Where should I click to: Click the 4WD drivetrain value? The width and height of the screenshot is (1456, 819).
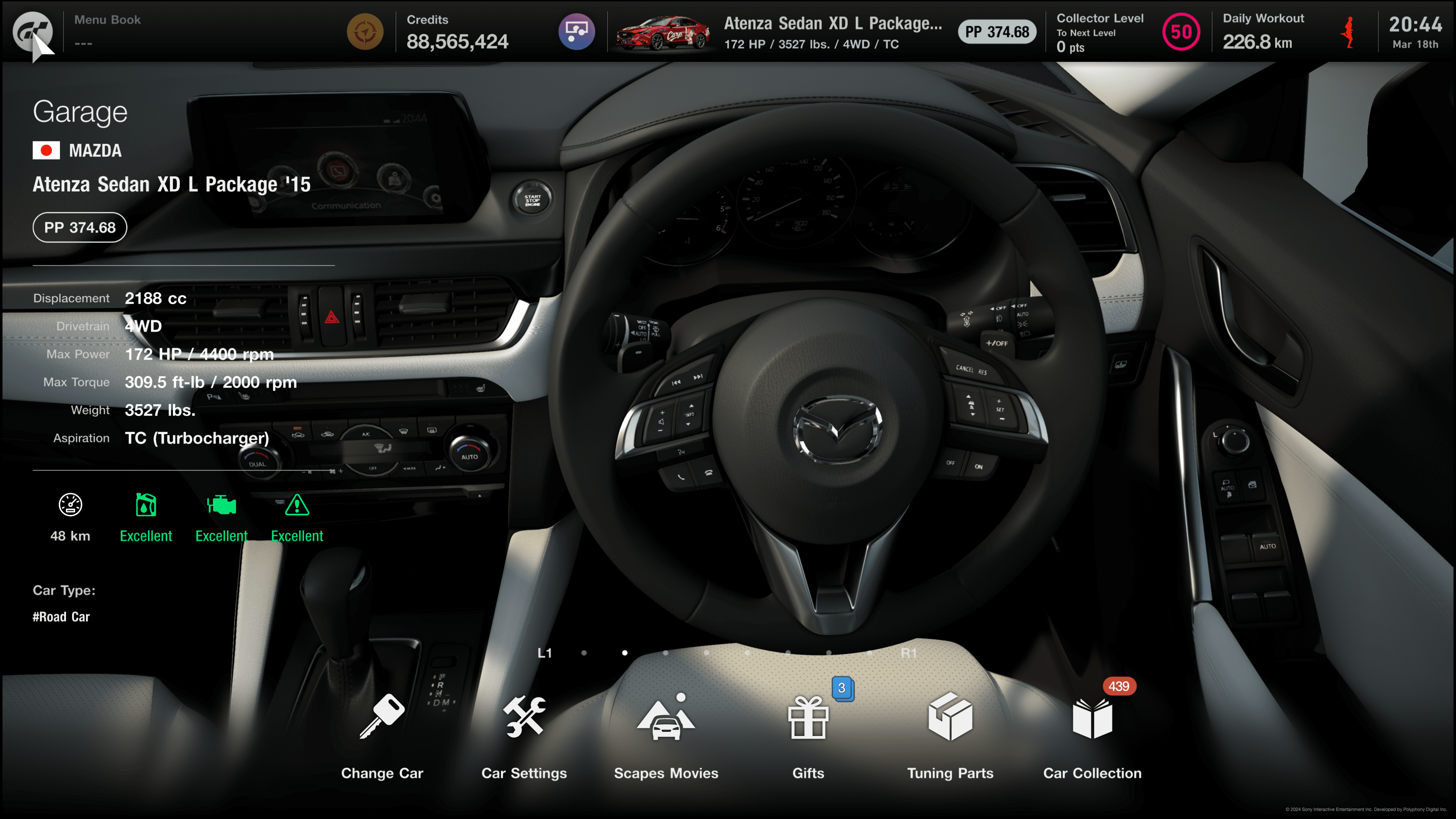click(143, 326)
